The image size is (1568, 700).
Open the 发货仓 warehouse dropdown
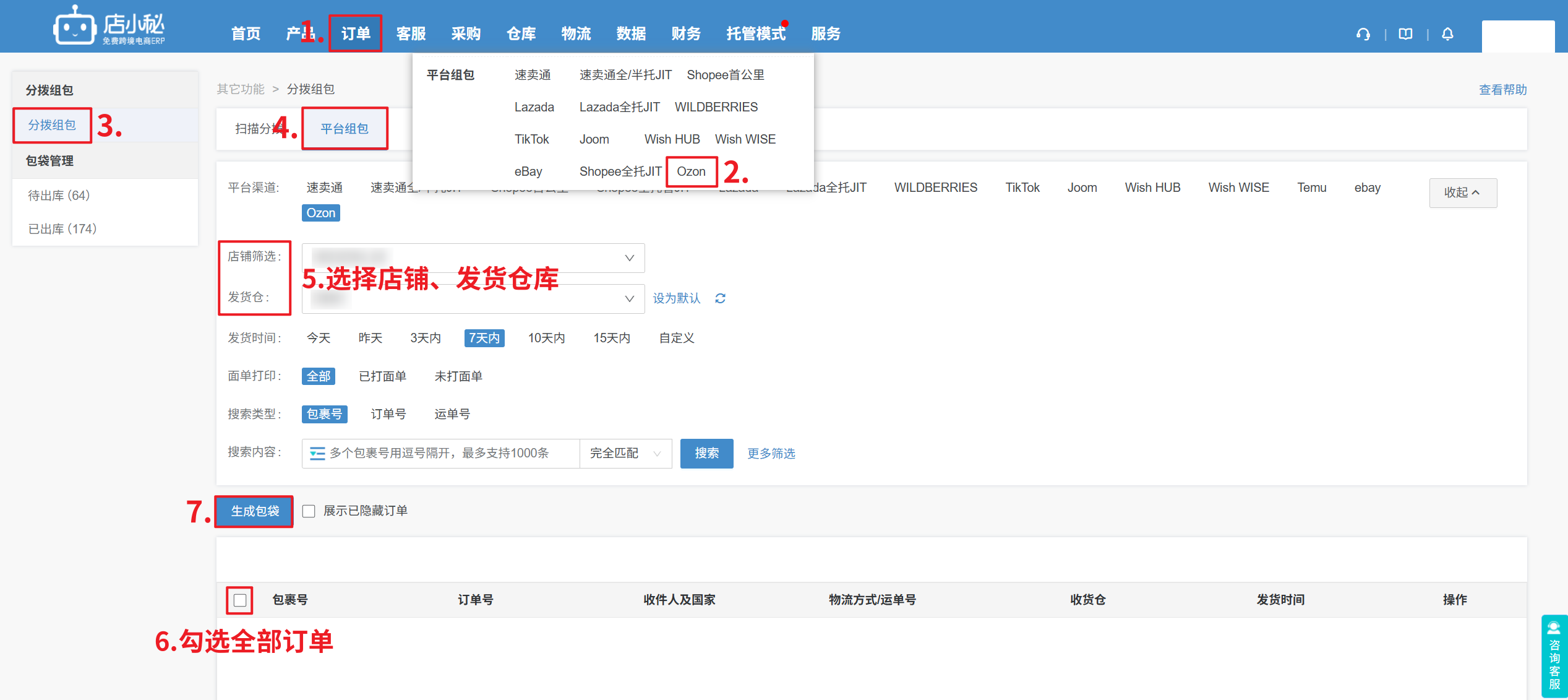473,299
